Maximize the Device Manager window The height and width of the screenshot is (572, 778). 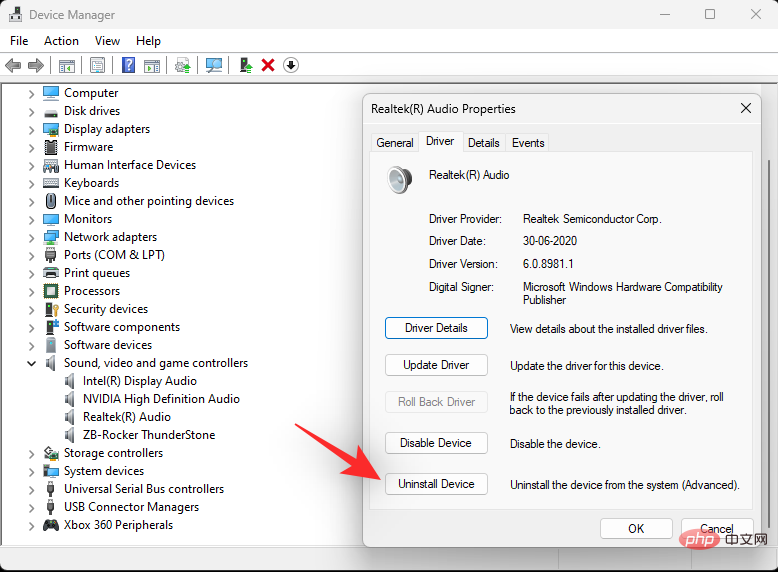[710, 14]
